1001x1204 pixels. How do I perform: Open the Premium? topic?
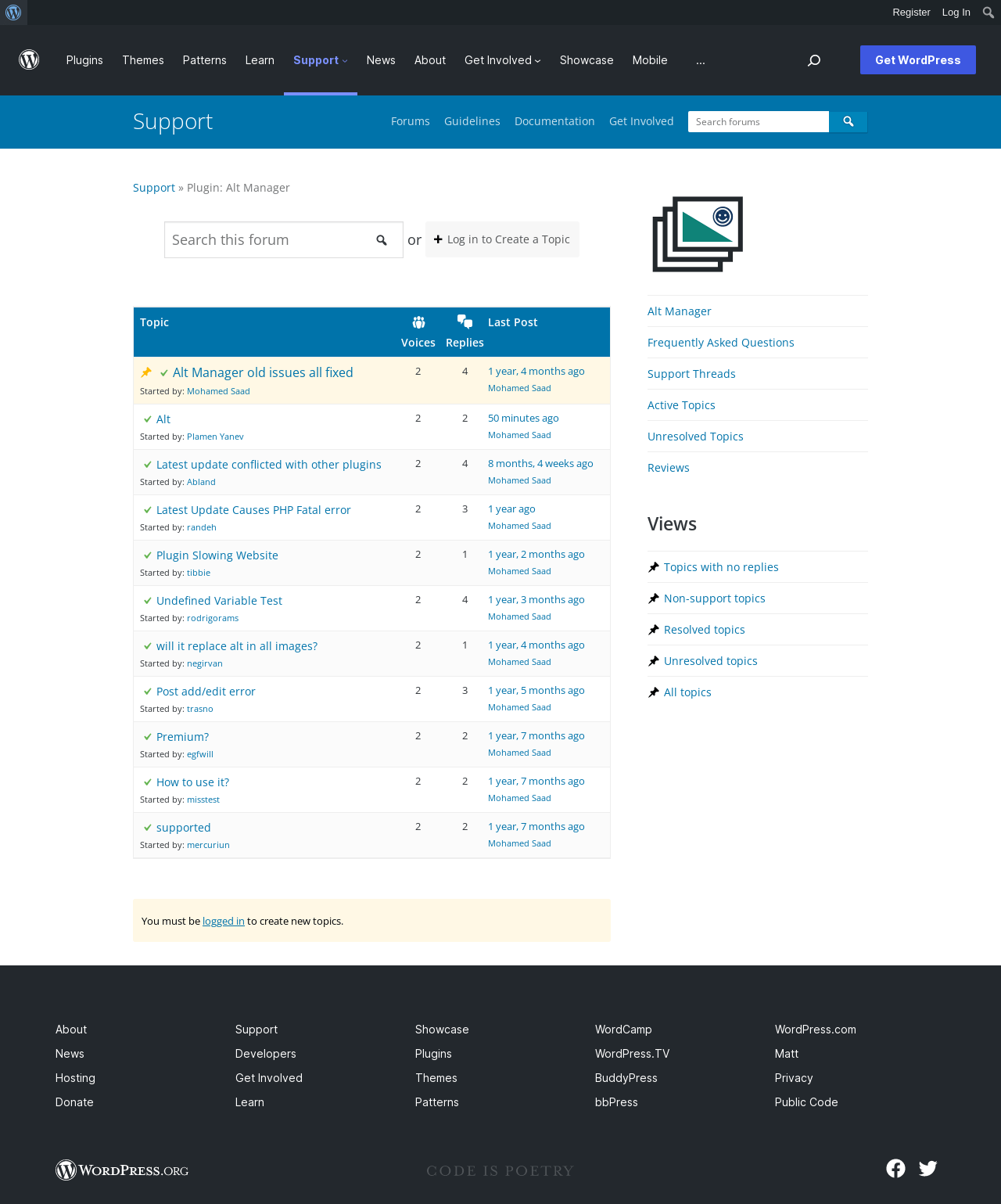183,737
